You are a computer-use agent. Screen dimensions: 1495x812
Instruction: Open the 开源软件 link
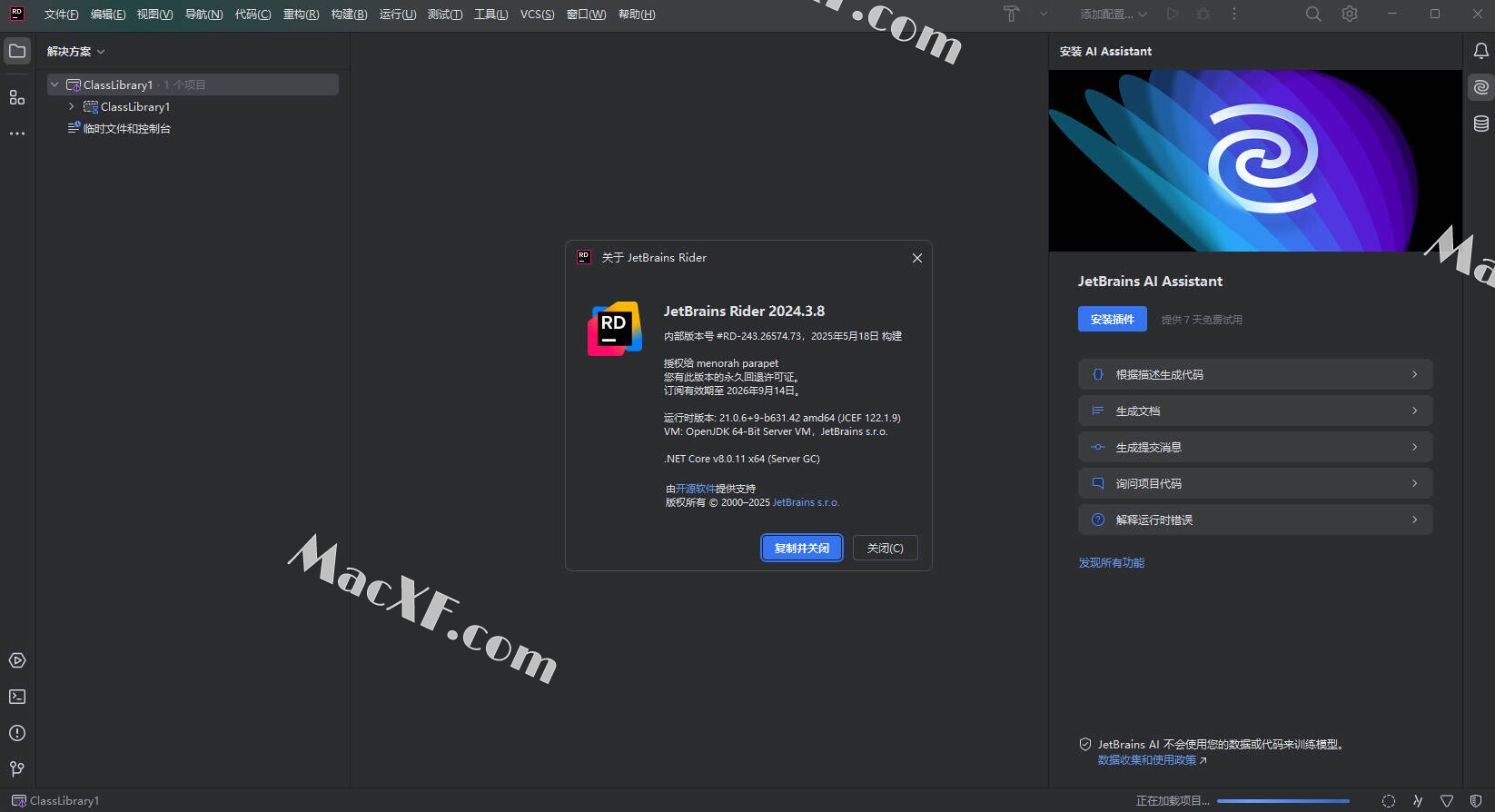pyautogui.click(x=696, y=489)
